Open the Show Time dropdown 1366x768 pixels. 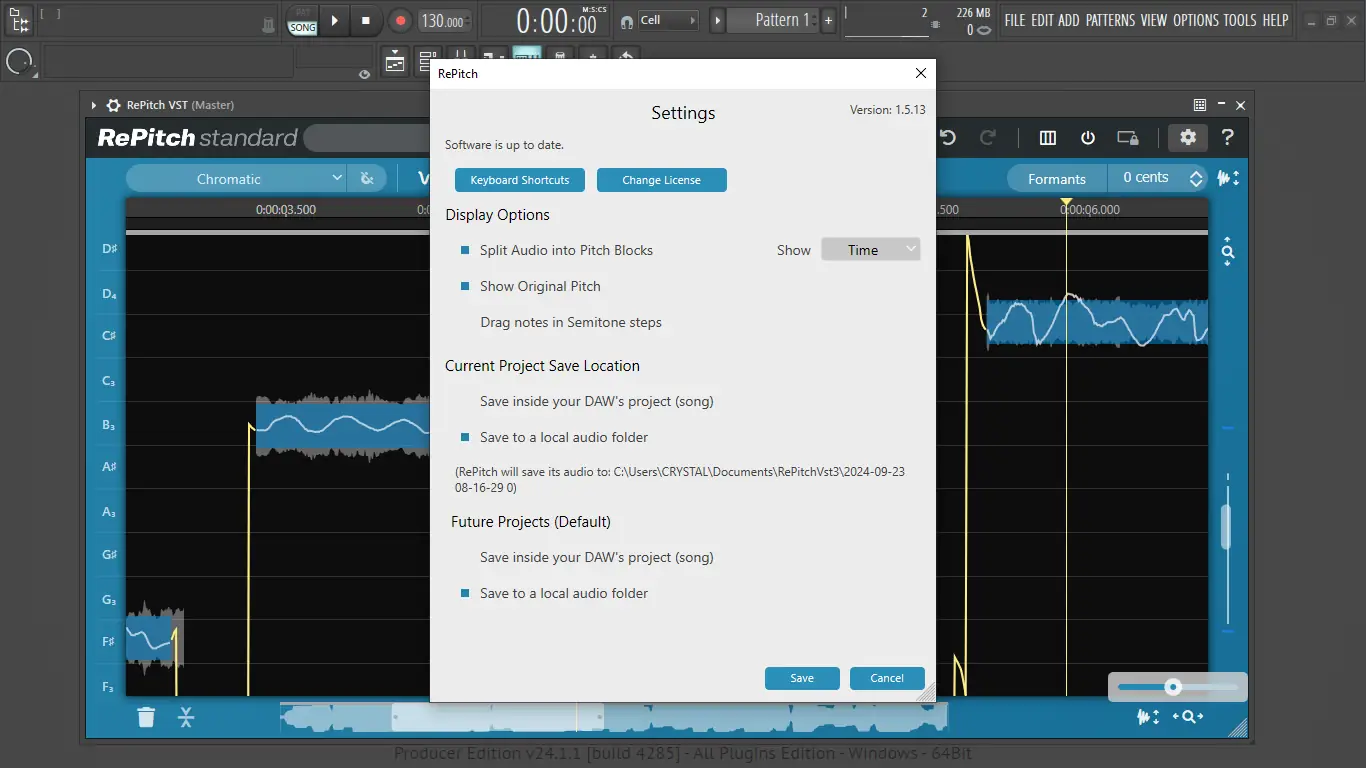pyautogui.click(x=870, y=250)
